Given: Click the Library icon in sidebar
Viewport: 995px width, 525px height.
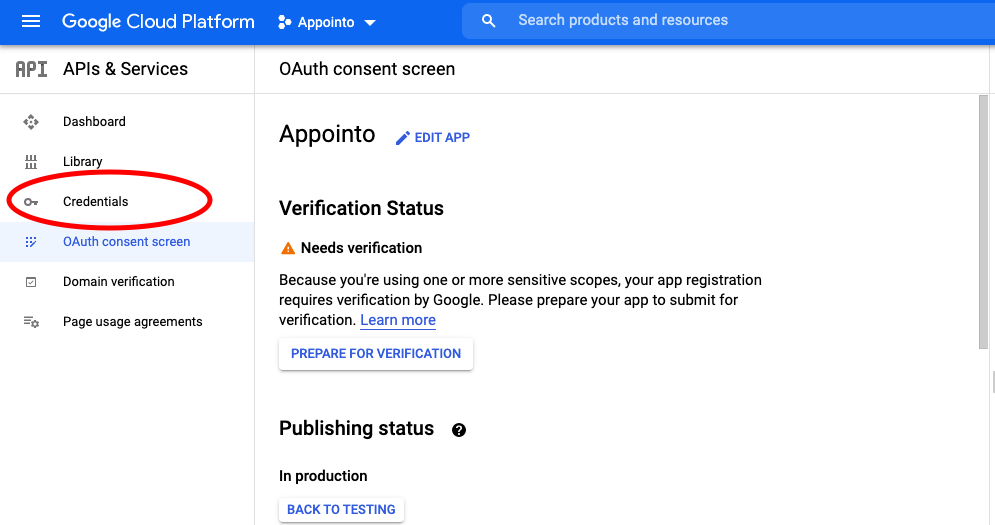Looking at the screenshot, I should pos(30,162).
